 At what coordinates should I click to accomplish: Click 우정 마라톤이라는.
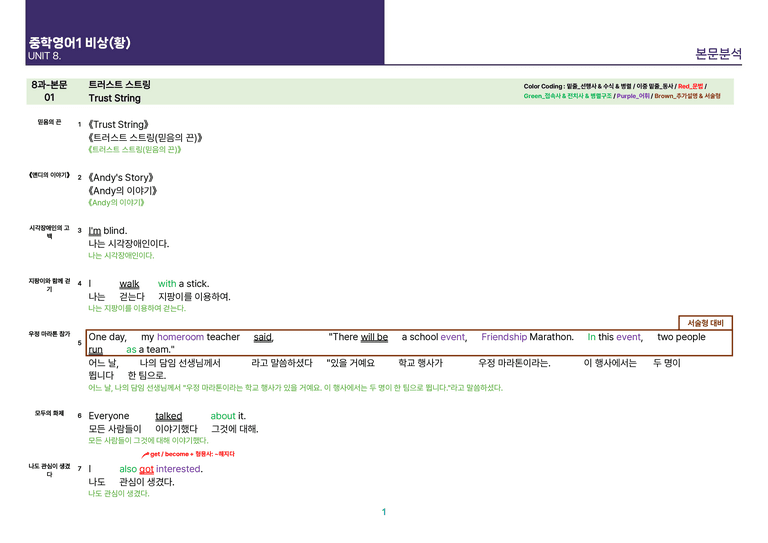(514, 363)
